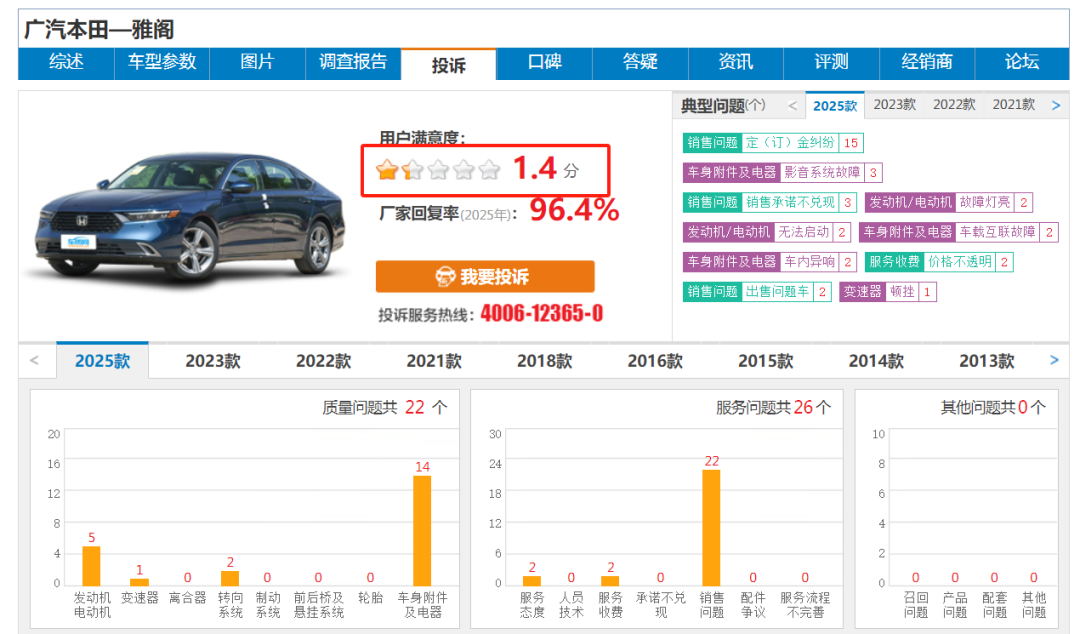
Task: Select 2025款 in the 典型问题 panel
Action: point(835,105)
